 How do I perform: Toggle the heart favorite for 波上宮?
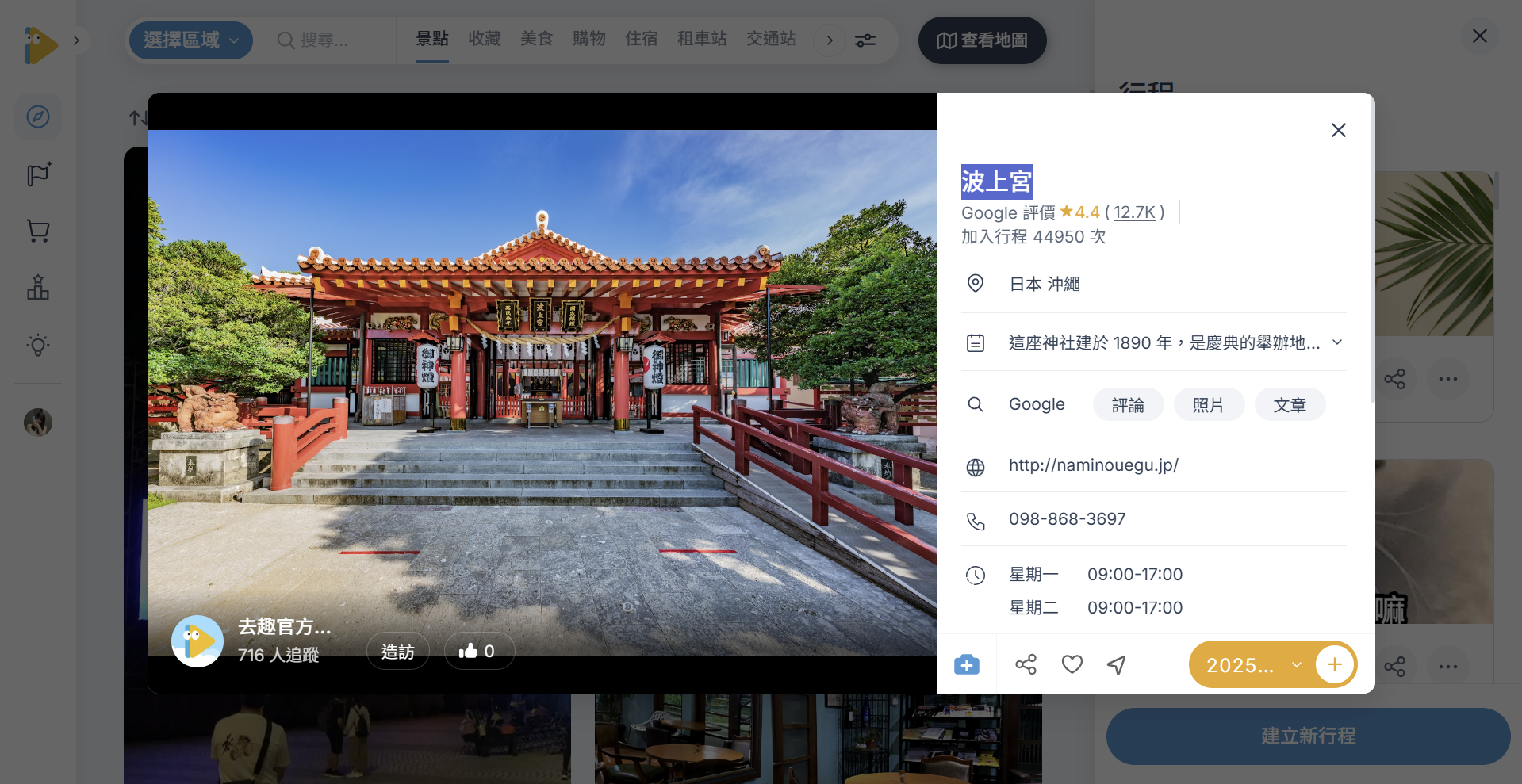[1072, 664]
